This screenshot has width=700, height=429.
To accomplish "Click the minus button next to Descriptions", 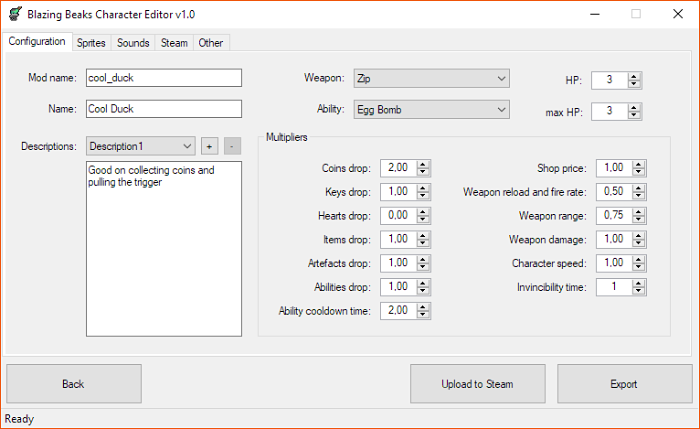I will 232,146.
